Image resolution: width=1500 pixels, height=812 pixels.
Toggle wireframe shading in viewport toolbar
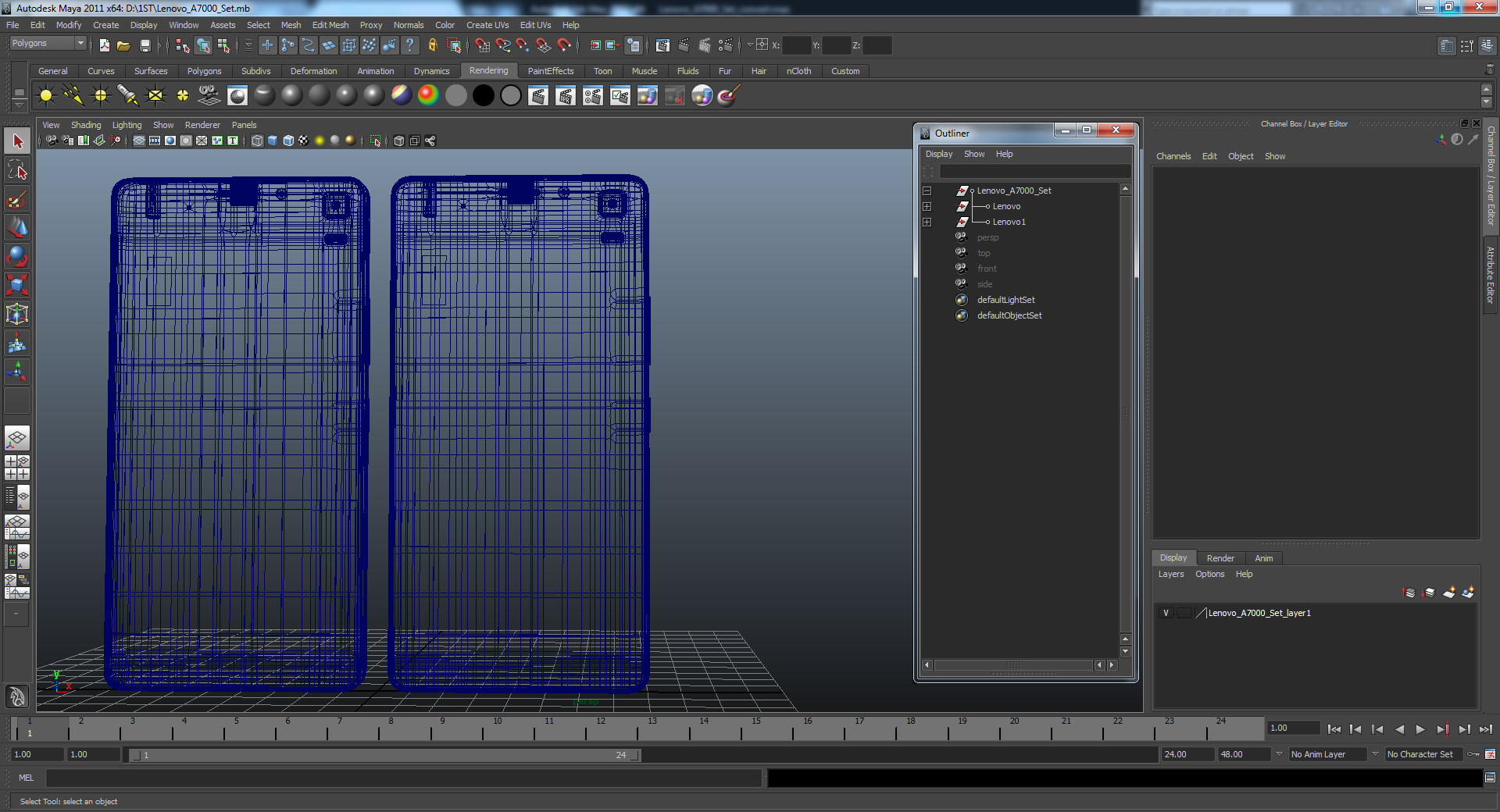tap(257, 141)
